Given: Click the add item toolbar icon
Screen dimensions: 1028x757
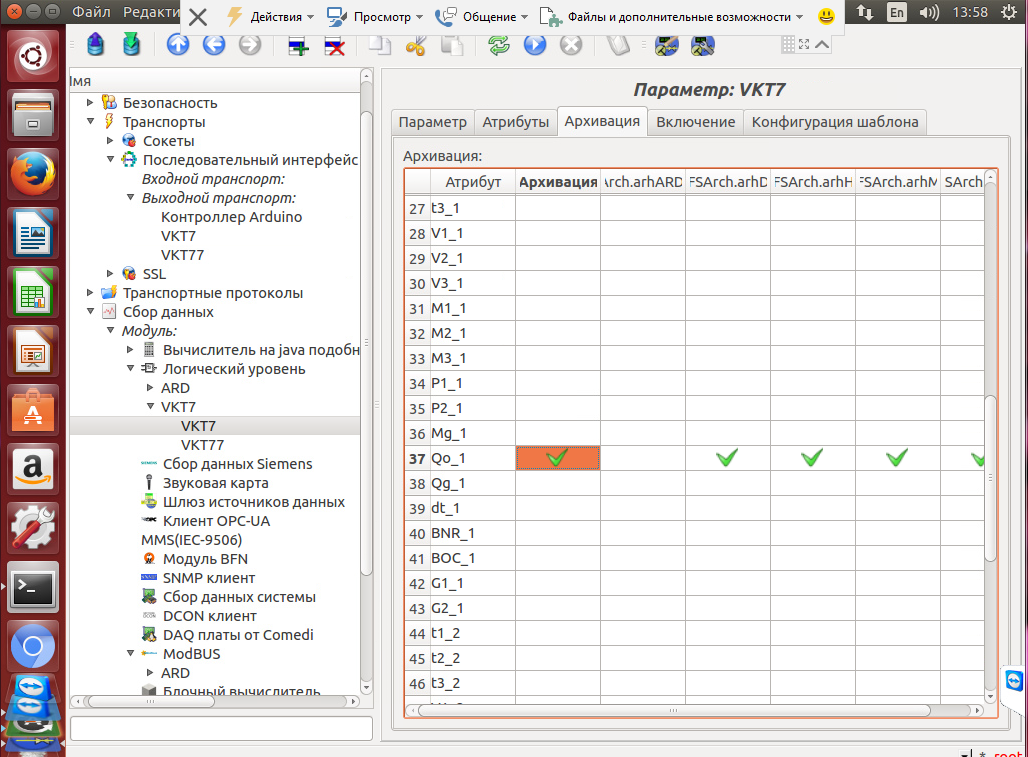Looking at the screenshot, I should (x=297, y=45).
